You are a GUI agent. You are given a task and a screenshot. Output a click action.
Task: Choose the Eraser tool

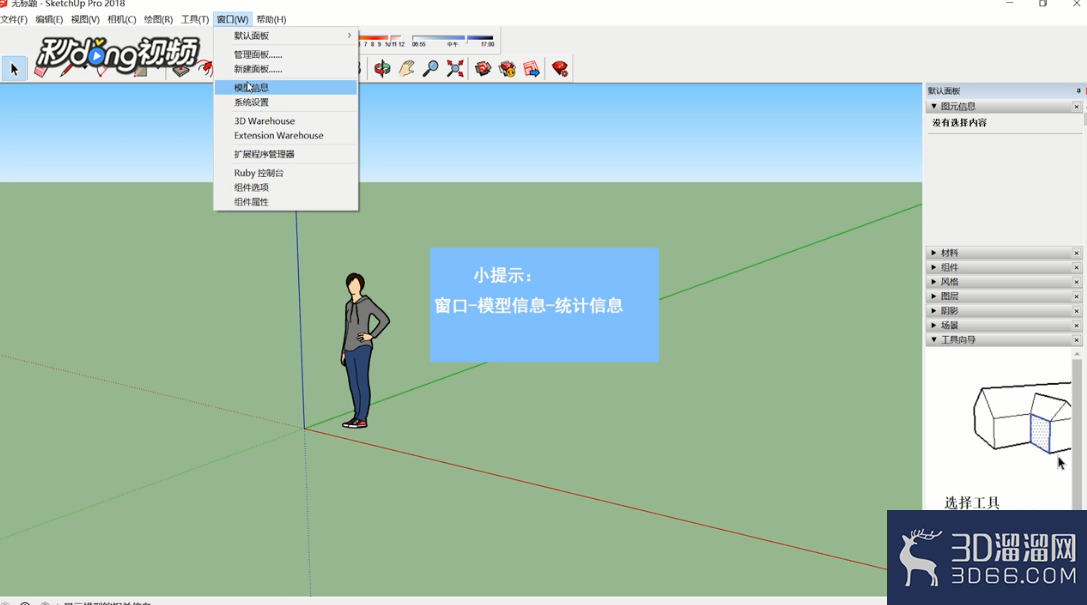pos(42,70)
